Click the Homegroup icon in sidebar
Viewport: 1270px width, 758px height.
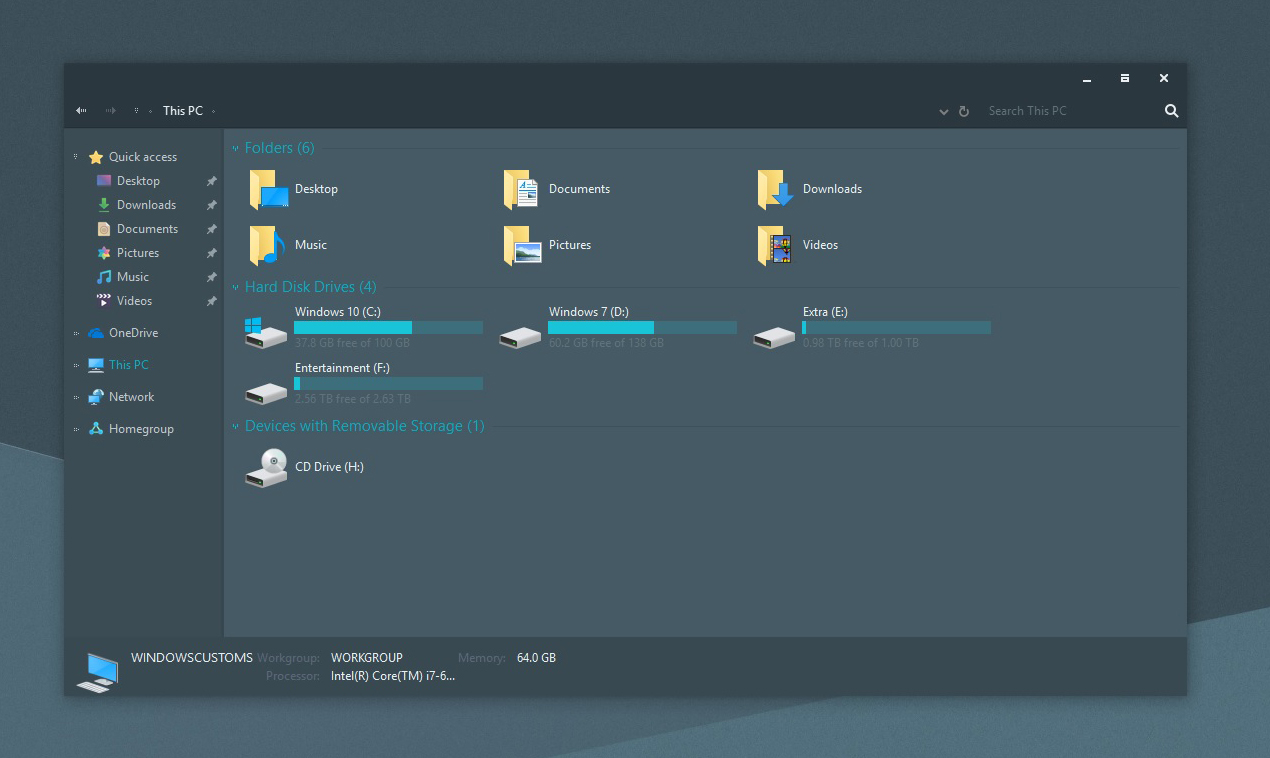[x=94, y=428]
